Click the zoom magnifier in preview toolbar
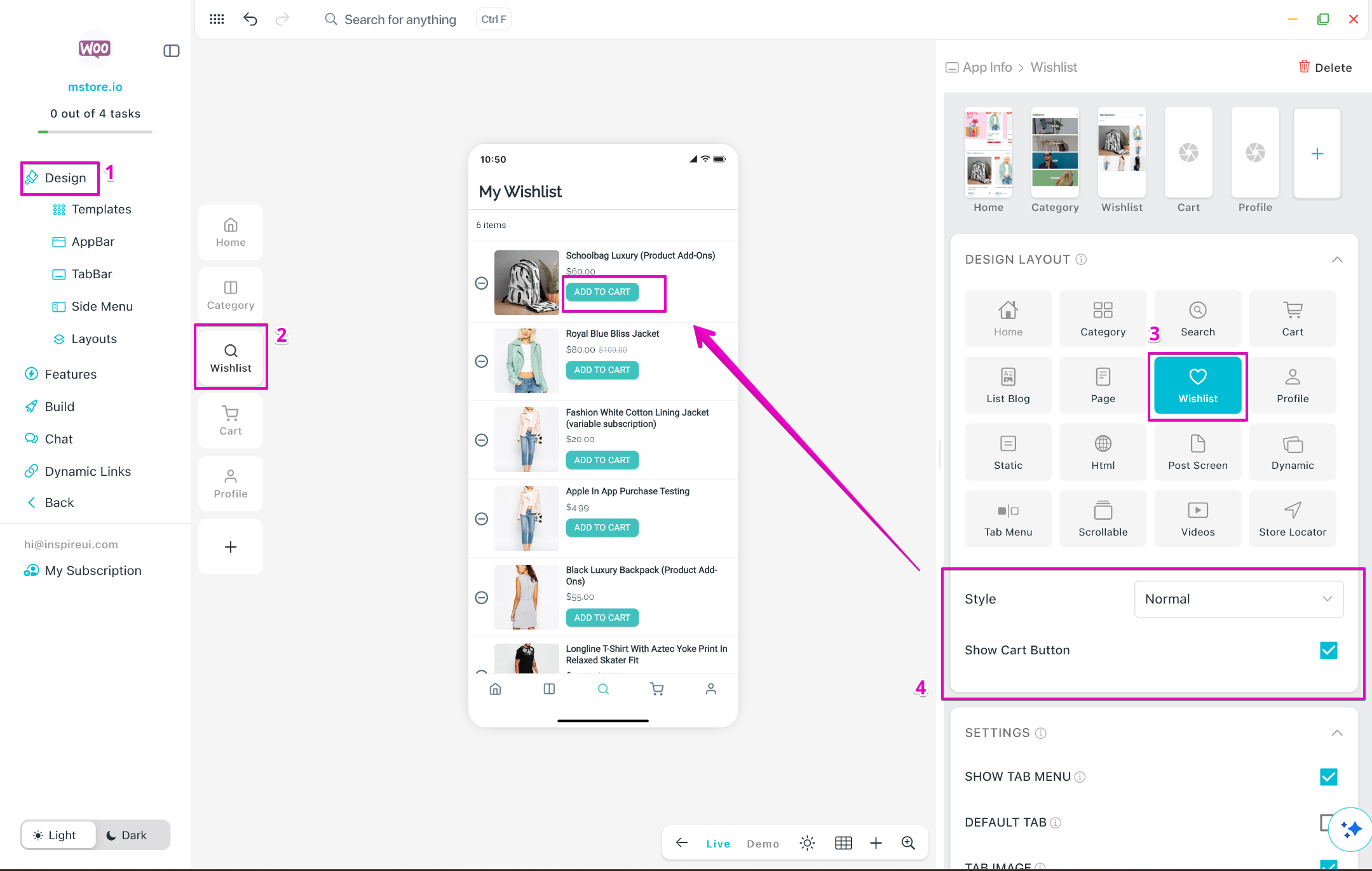This screenshot has height=871, width=1372. [x=908, y=843]
